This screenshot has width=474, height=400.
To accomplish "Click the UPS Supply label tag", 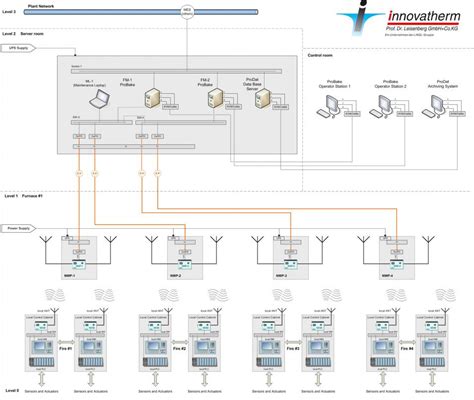I will tap(18, 48).
